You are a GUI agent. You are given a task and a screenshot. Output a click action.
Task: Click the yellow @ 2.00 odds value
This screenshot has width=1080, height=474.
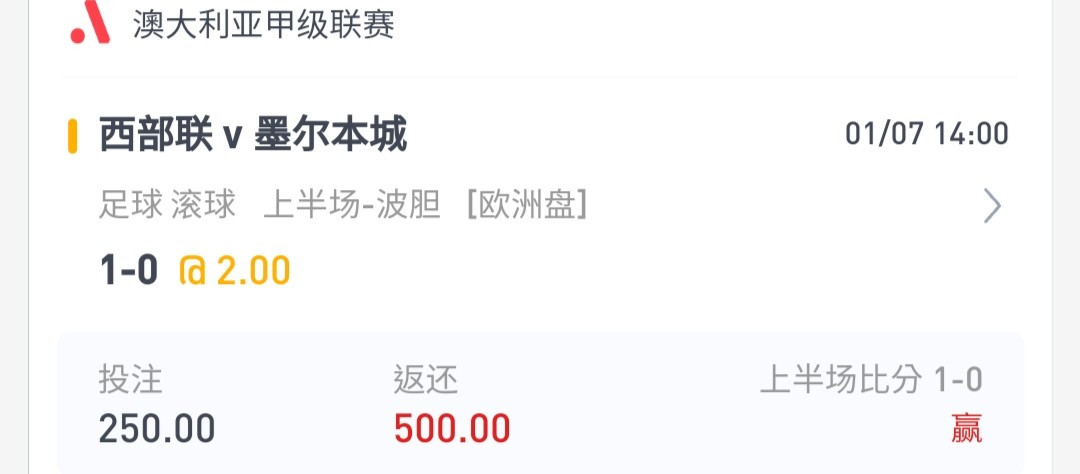point(235,270)
